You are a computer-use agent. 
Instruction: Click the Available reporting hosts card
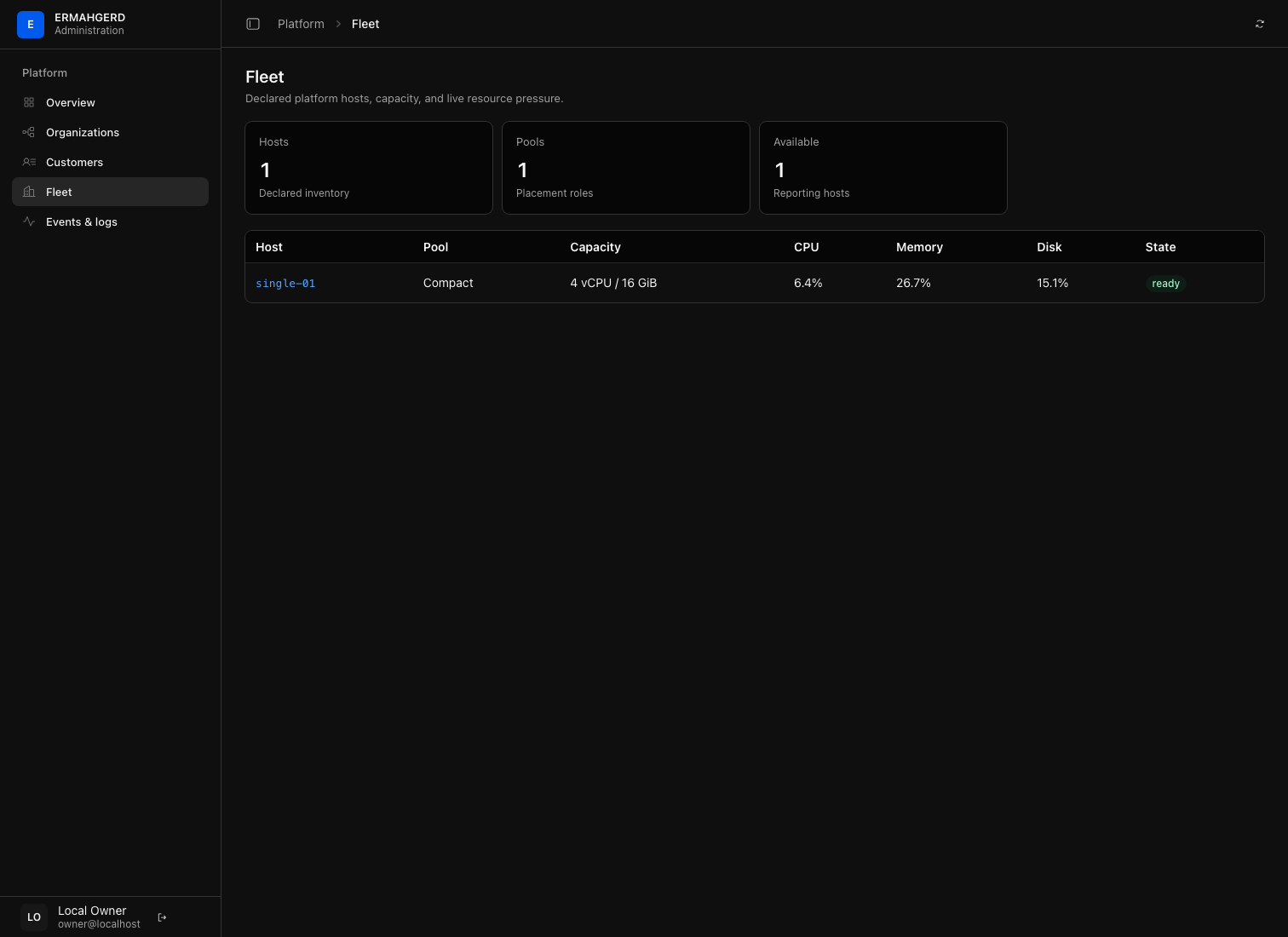(883, 168)
